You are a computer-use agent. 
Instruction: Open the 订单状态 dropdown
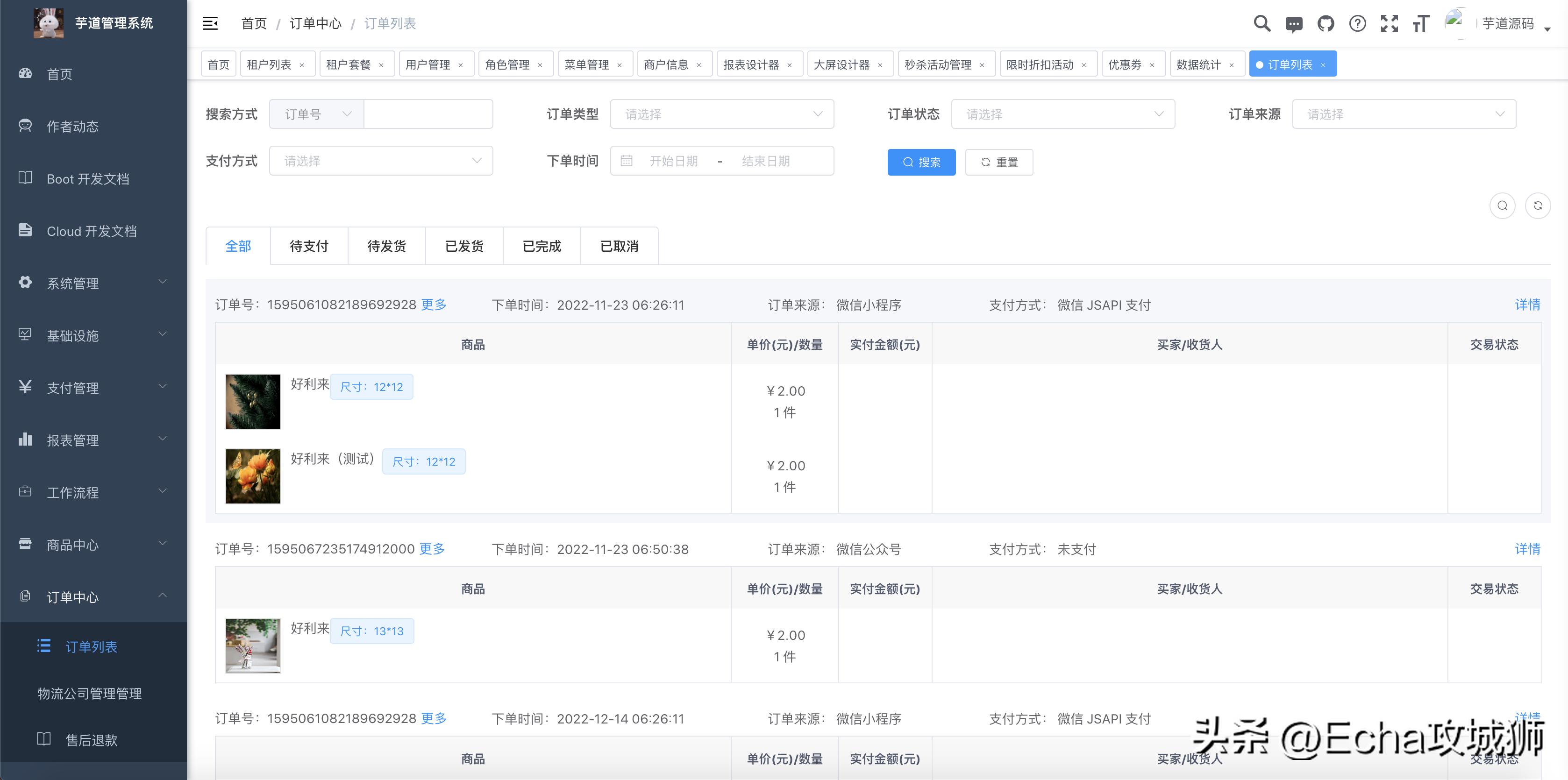tap(1063, 114)
